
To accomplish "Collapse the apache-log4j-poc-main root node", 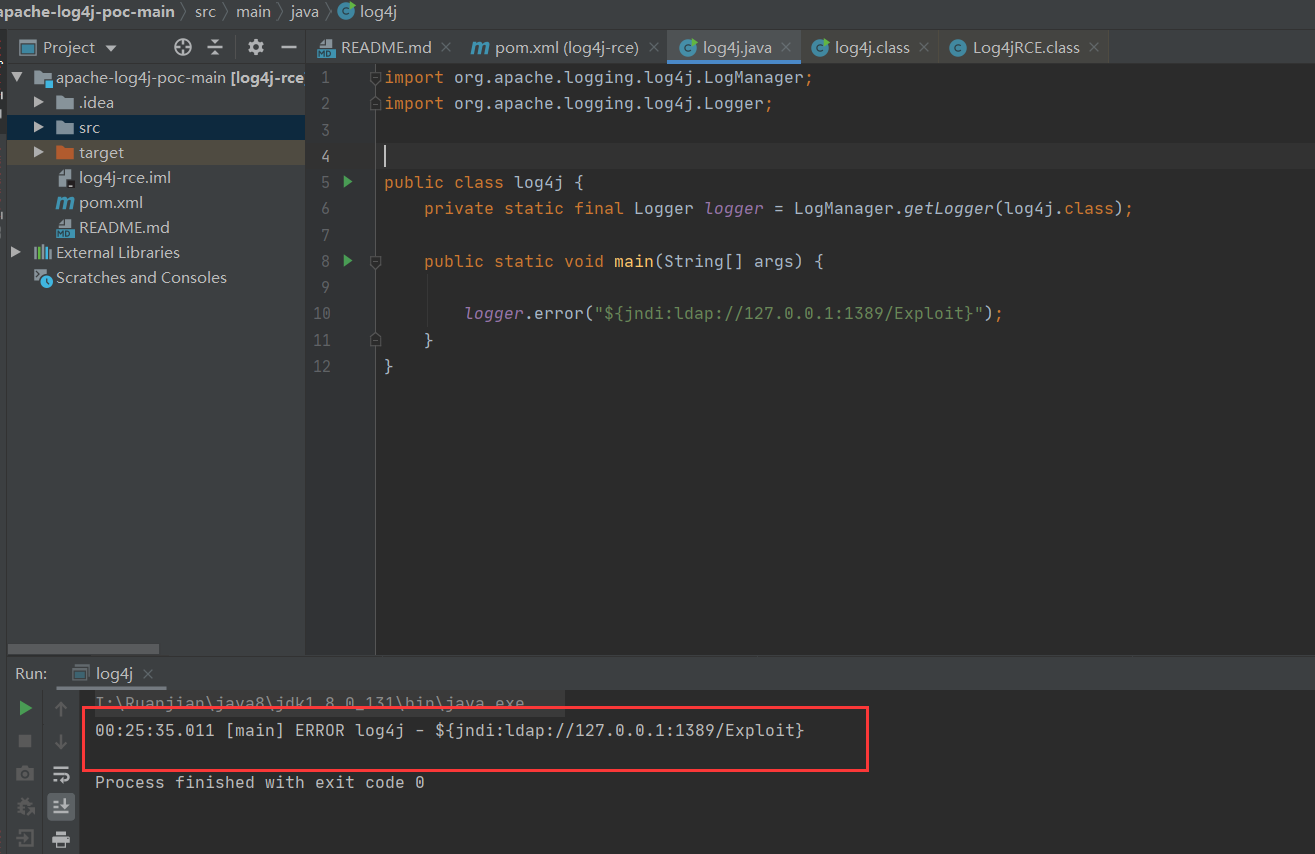I will [17, 78].
